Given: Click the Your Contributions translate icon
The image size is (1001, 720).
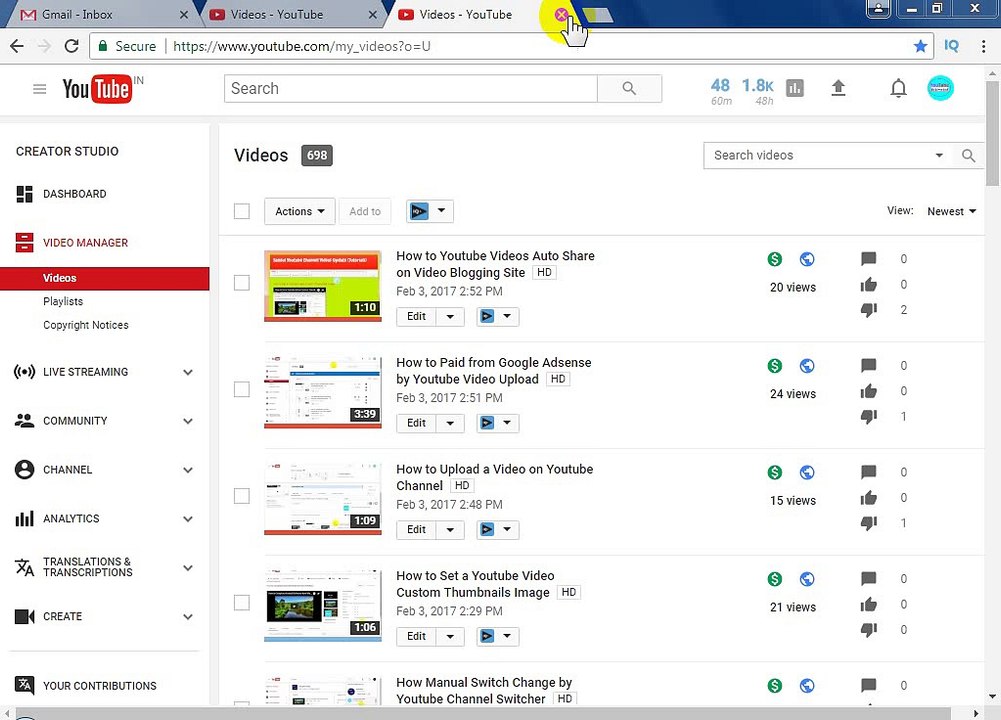Looking at the screenshot, I should click(x=24, y=685).
